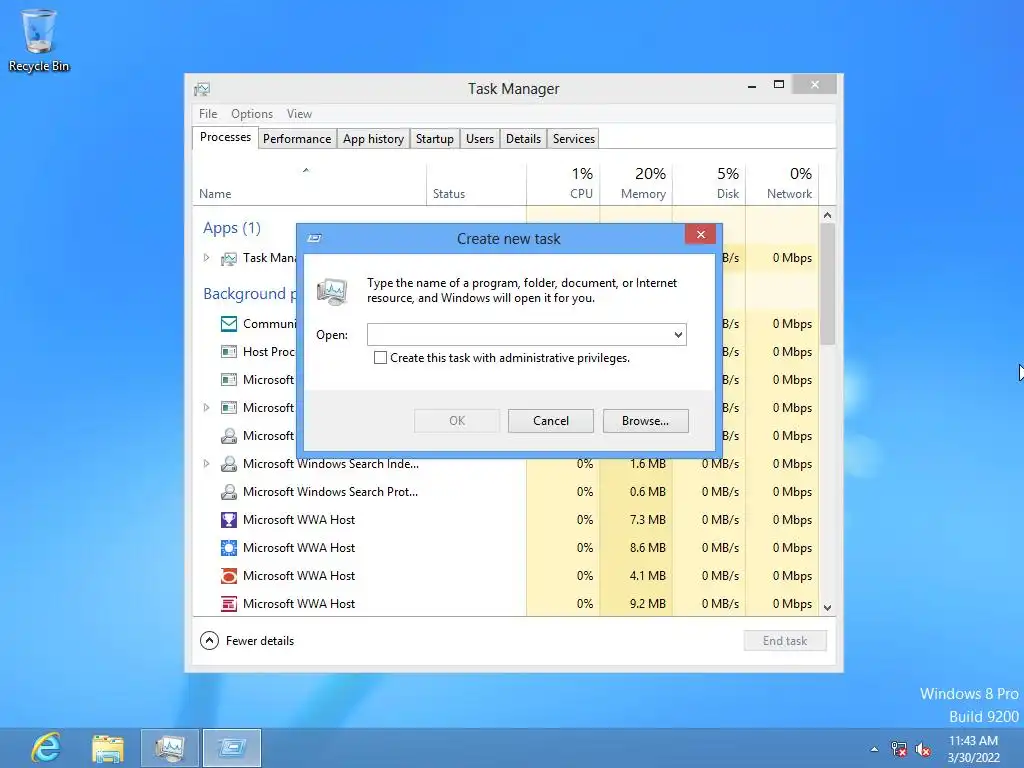Image resolution: width=1024 pixels, height=768 pixels.
Task: Expand the Task Manager app row
Action: (x=206, y=258)
